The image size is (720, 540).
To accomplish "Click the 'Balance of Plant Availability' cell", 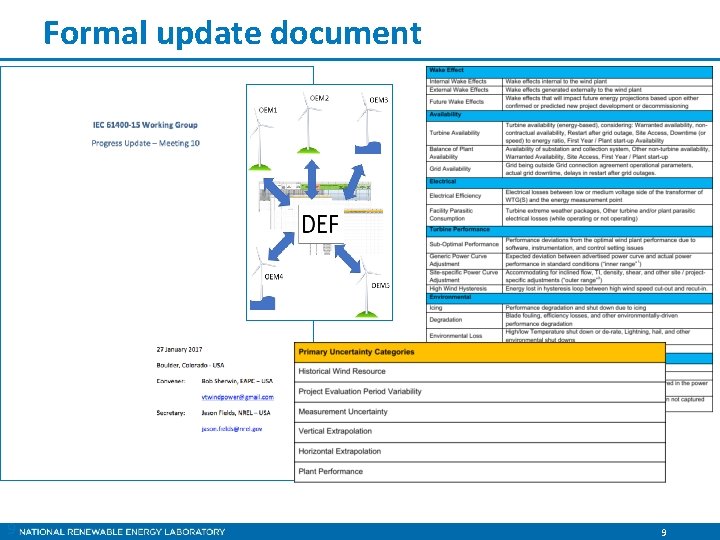I will tap(464, 153).
